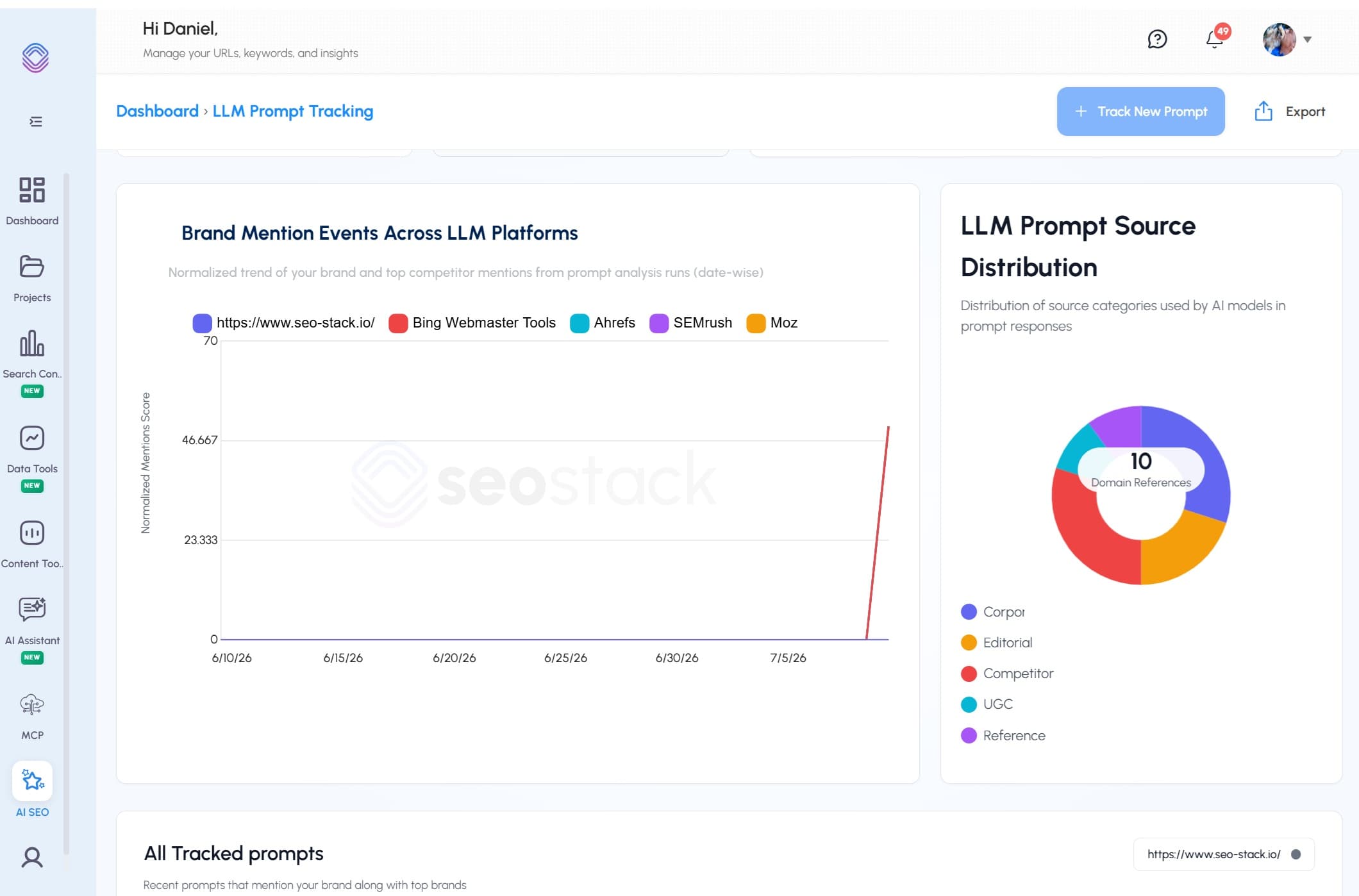Click the Export button label
The width and height of the screenshot is (1359, 896).
pos(1305,112)
